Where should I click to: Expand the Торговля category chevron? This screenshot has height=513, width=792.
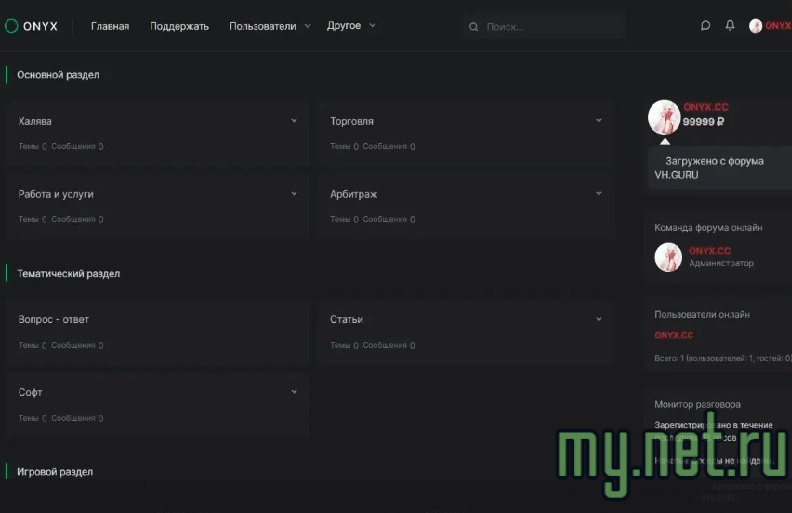[x=599, y=121]
